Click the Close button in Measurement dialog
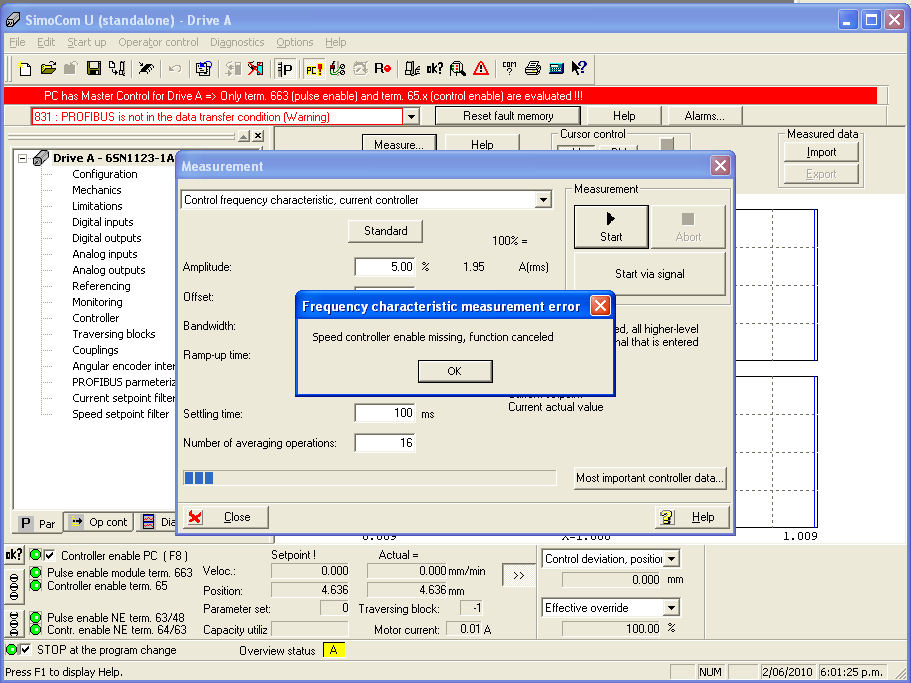This screenshot has width=911, height=683. click(226, 516)
